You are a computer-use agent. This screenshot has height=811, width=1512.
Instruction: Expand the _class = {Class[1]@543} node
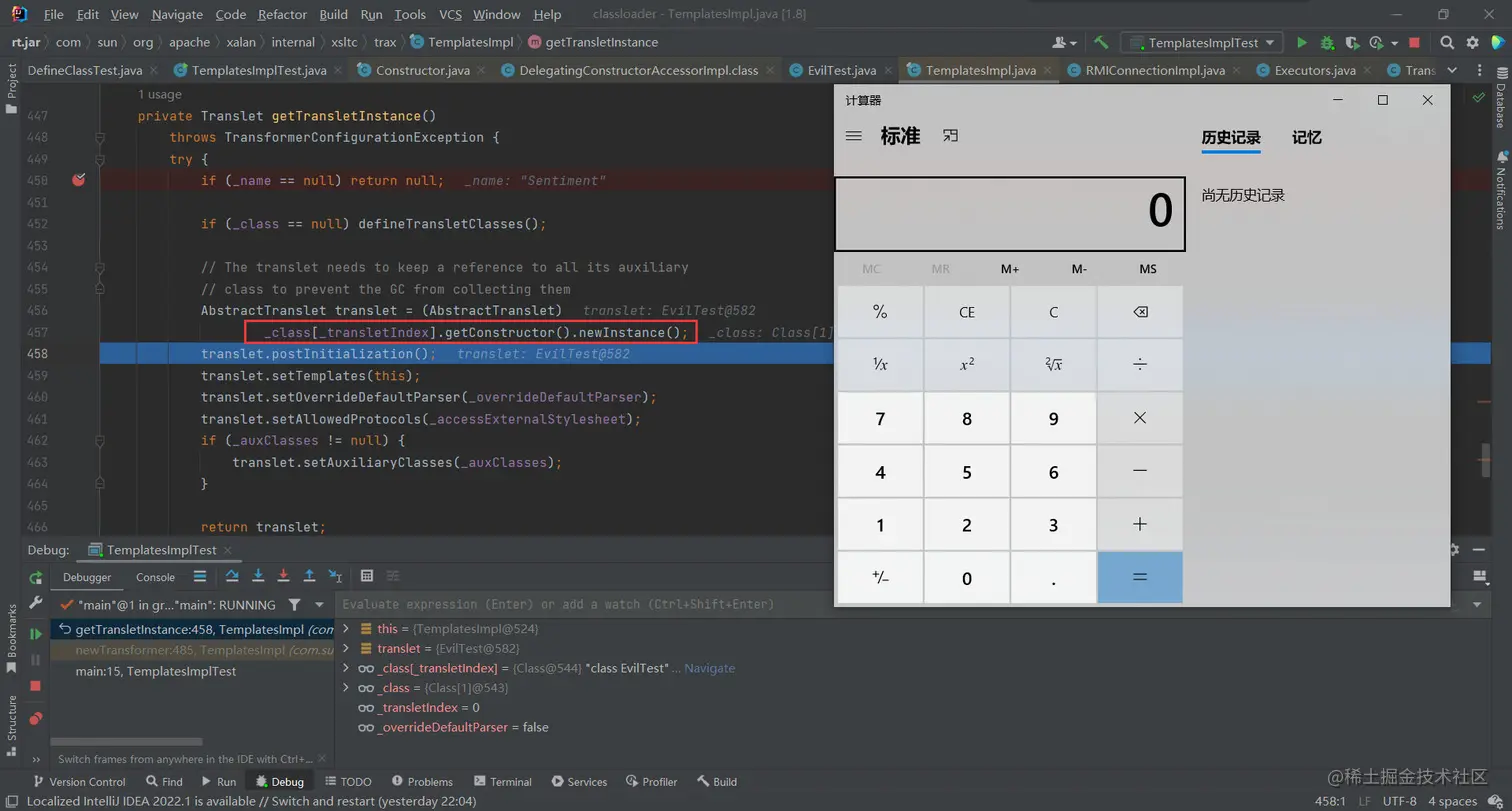click(346, 688)
